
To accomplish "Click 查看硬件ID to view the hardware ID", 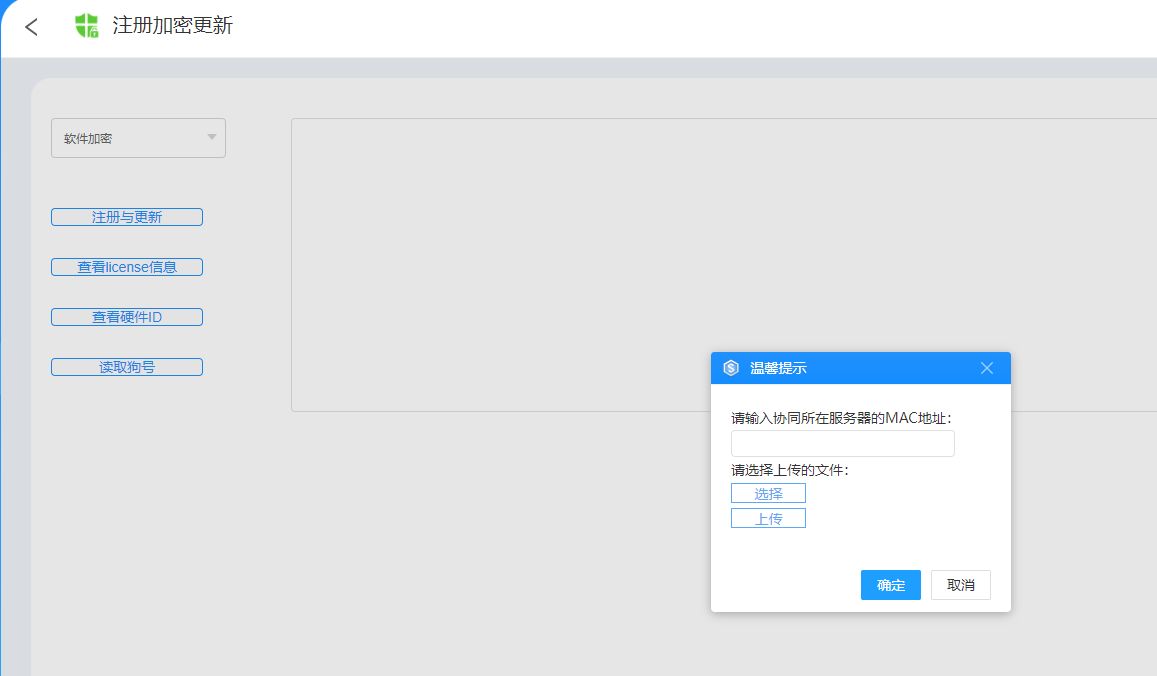I will 127,317.
